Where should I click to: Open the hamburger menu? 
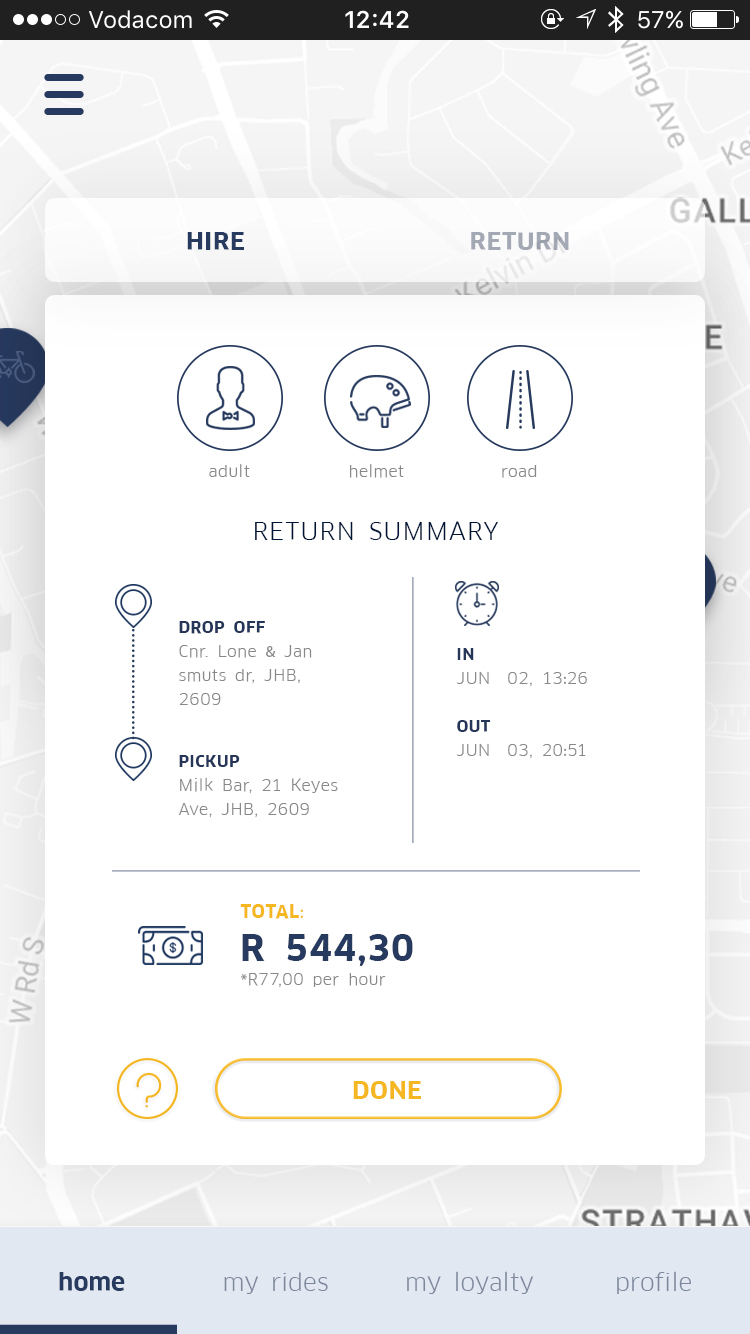point(64,95)
